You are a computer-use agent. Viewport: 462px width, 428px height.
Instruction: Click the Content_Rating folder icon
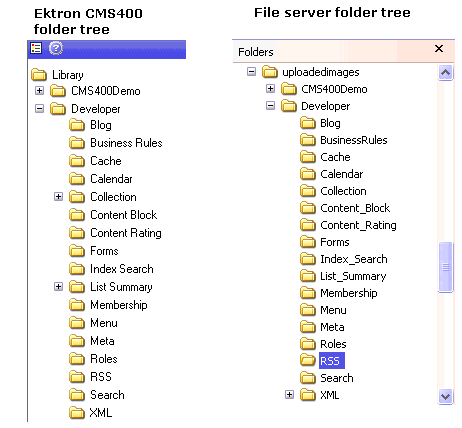click(307, 225)
